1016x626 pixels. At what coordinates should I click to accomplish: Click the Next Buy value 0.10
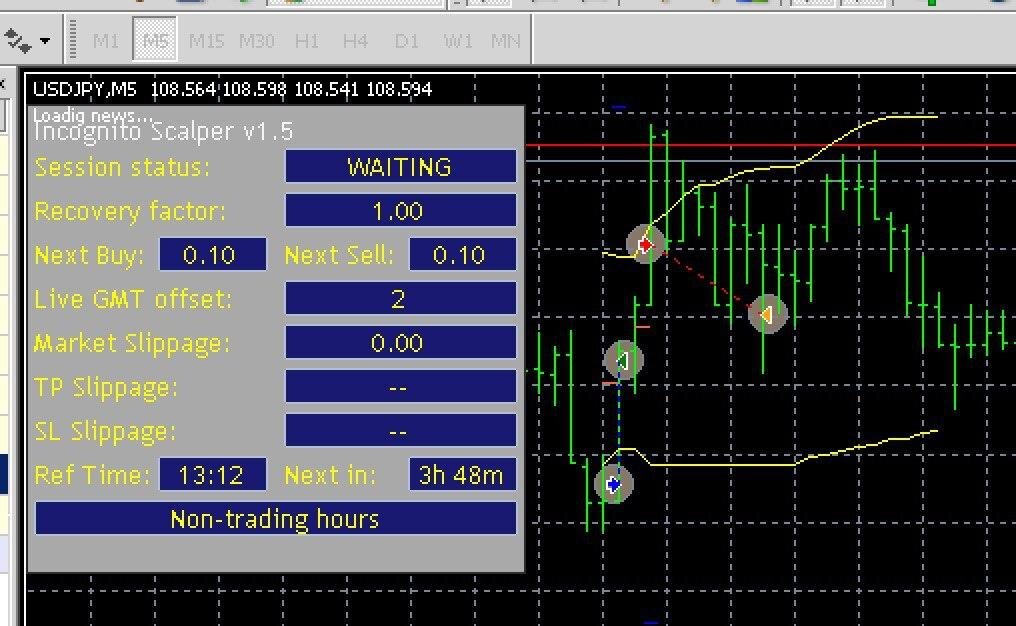pos(213,254)
